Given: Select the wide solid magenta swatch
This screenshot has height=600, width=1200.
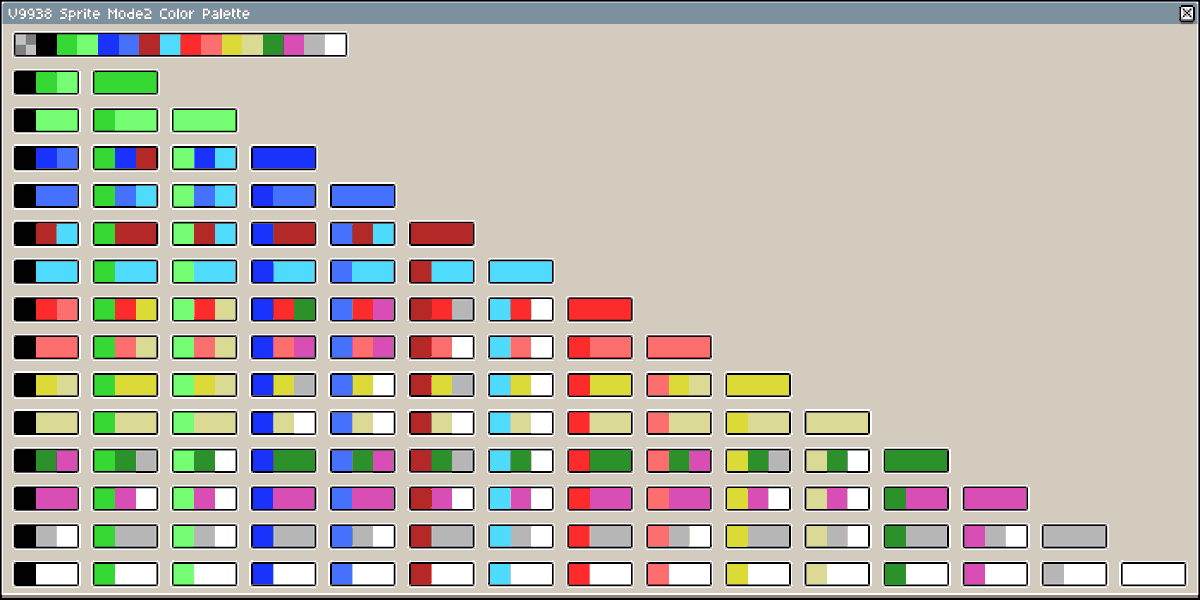Looking at the screenshot, I should 994,500.
